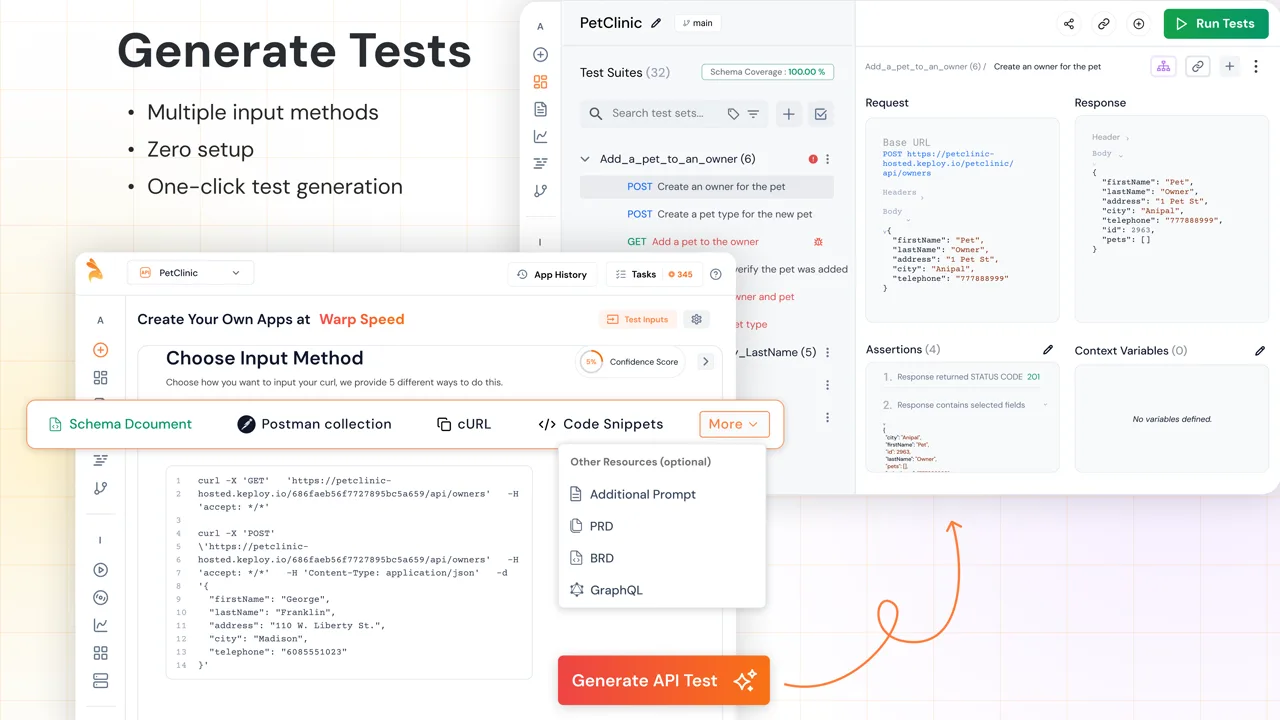Open the filter icon in test sets search
The width and height of the screenshot is (1280, 720).
click(753, 114)
